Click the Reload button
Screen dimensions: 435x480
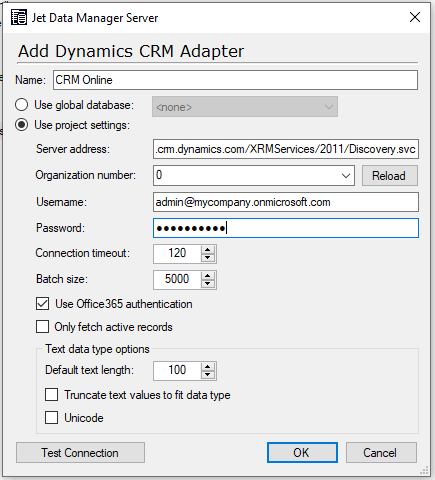coord(389,176)
